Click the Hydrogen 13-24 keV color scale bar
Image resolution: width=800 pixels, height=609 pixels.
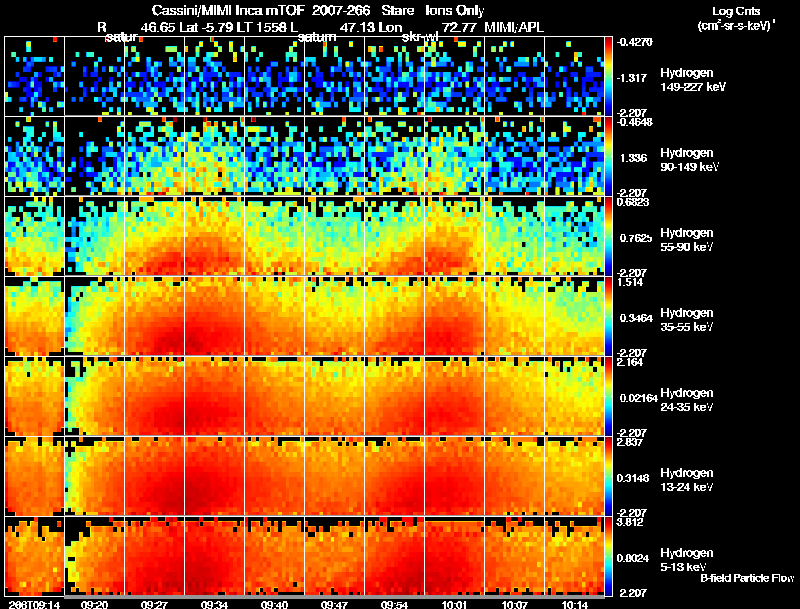coord(608,476)
